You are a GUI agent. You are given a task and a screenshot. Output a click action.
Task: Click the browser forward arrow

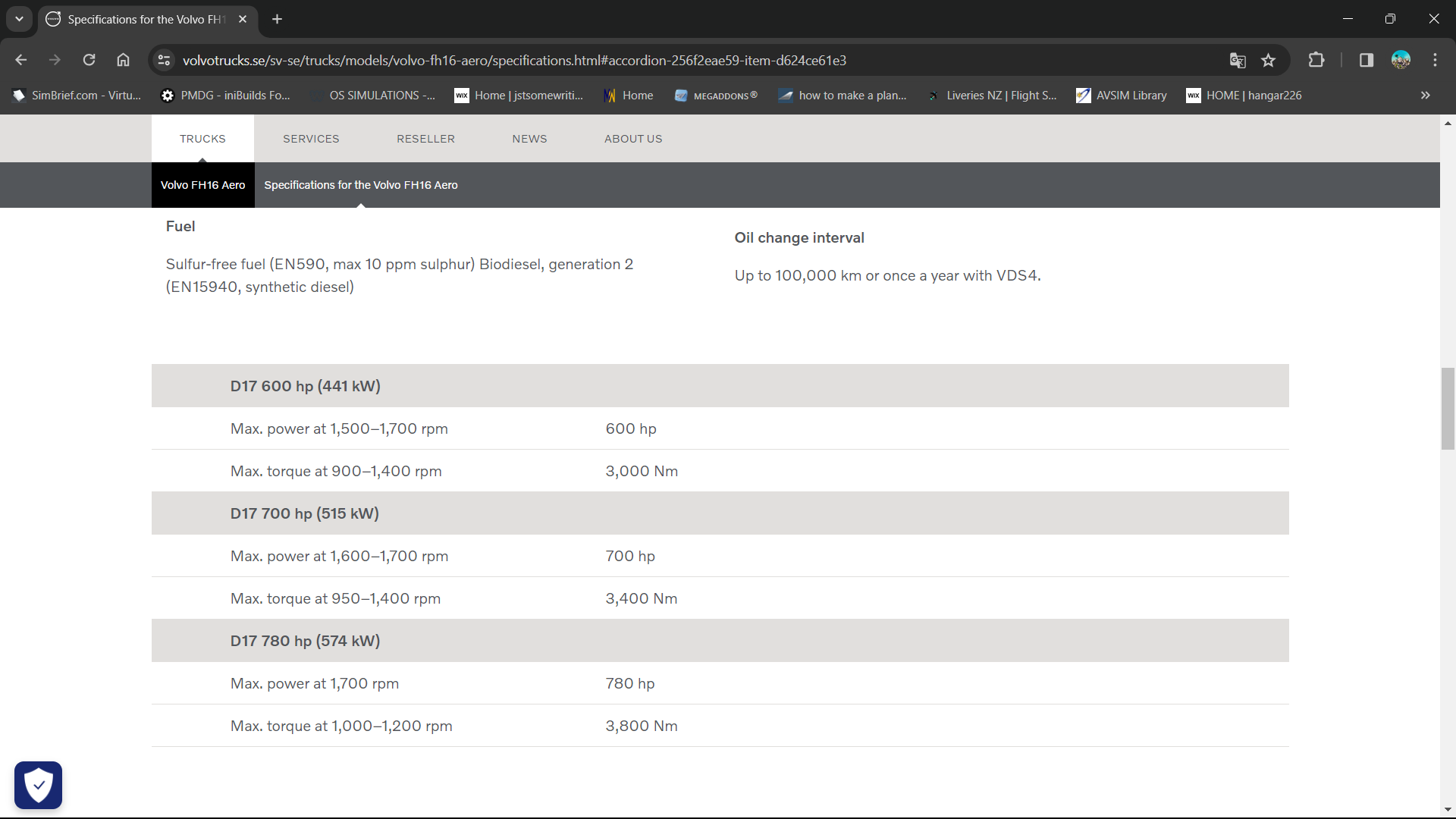(x=55, y=60)
